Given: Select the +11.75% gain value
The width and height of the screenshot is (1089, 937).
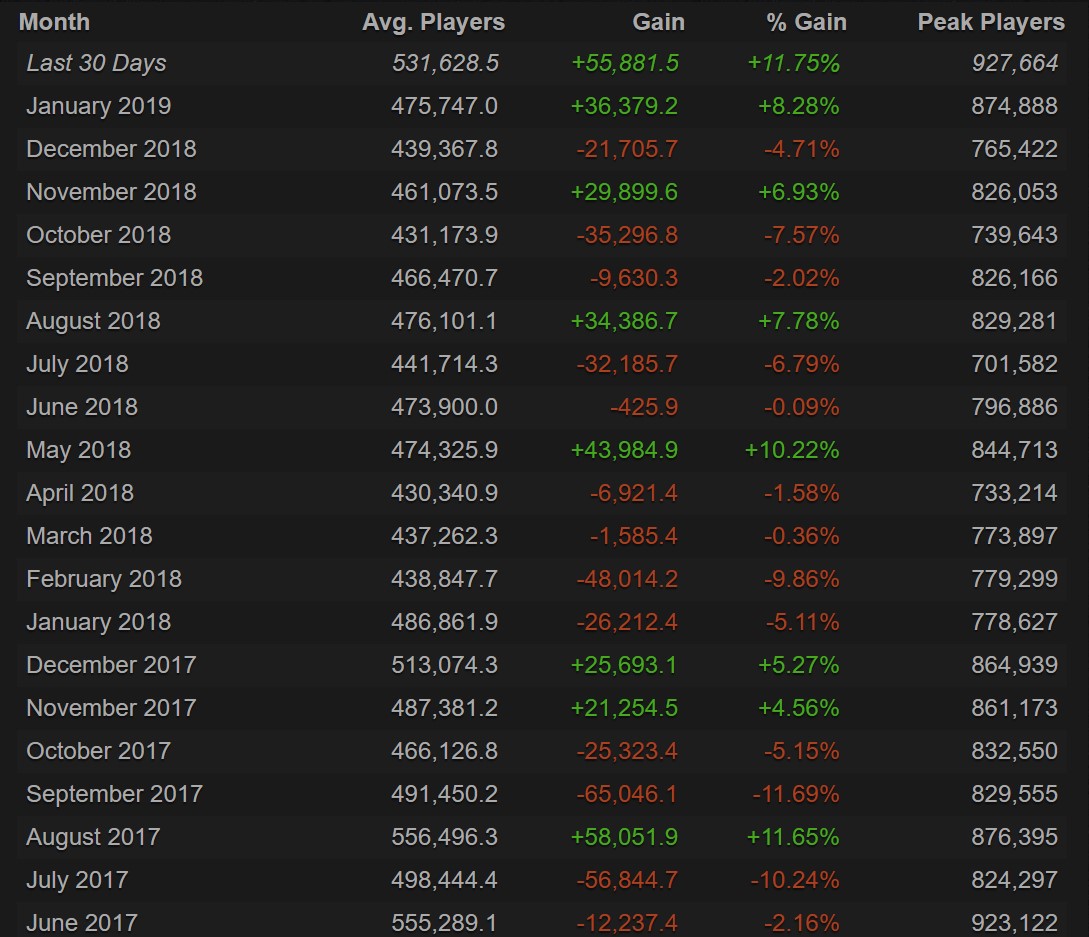Looking at the screenshot, I should coord(793,63).
